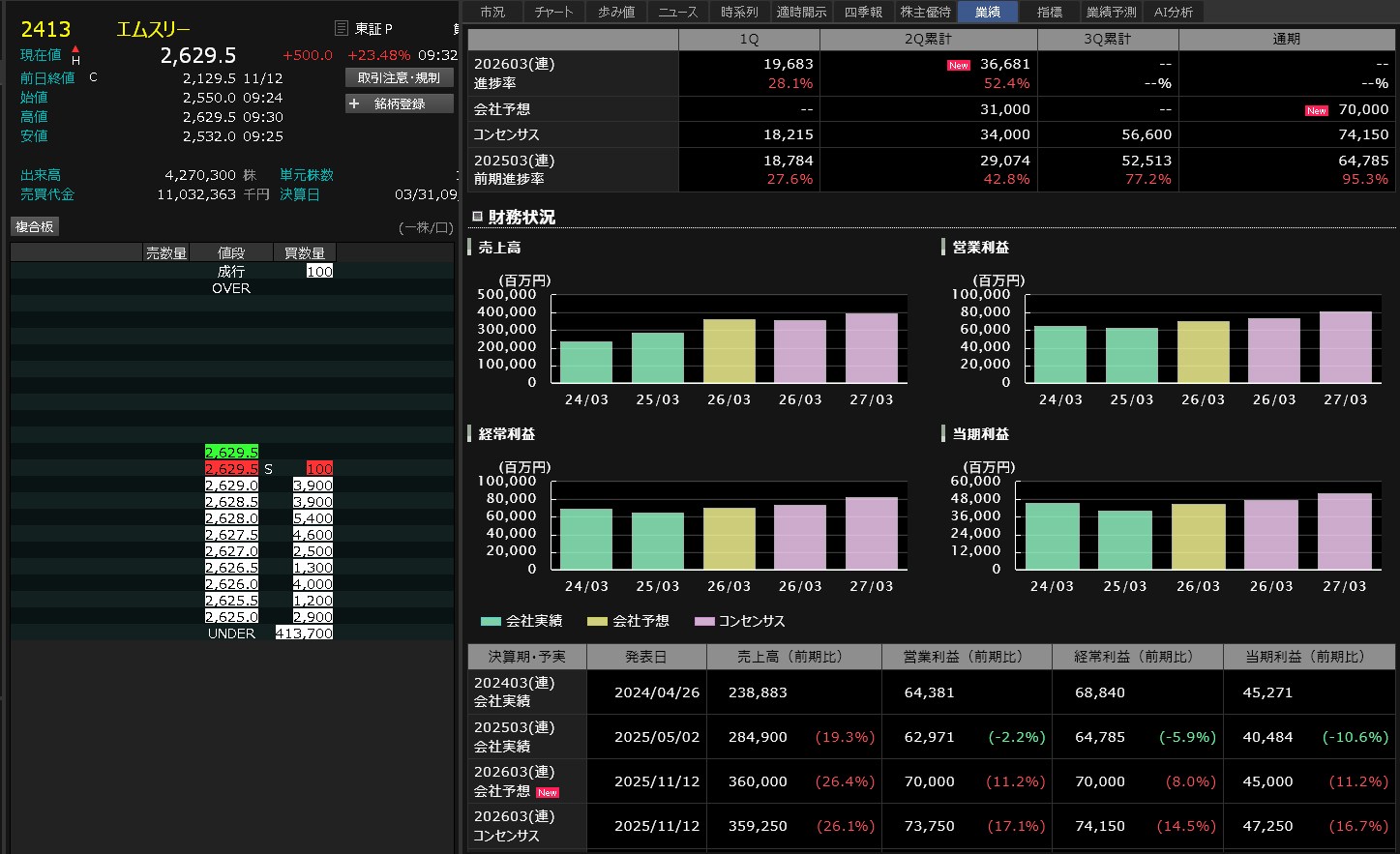Click the document icon beside 東証P
Screen dimensions: 1400x854
pyautogui.click(x=341, y=29)
